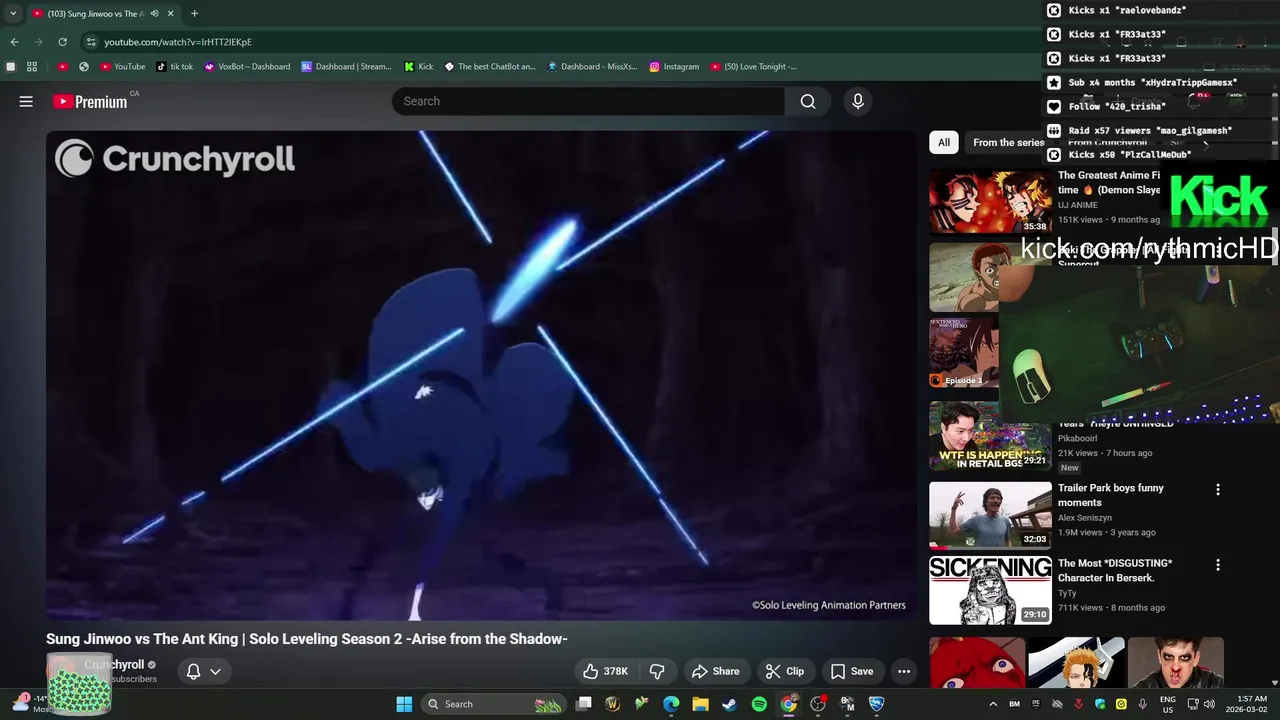Open Microsoft Edge from taskbar

point(671,704)
